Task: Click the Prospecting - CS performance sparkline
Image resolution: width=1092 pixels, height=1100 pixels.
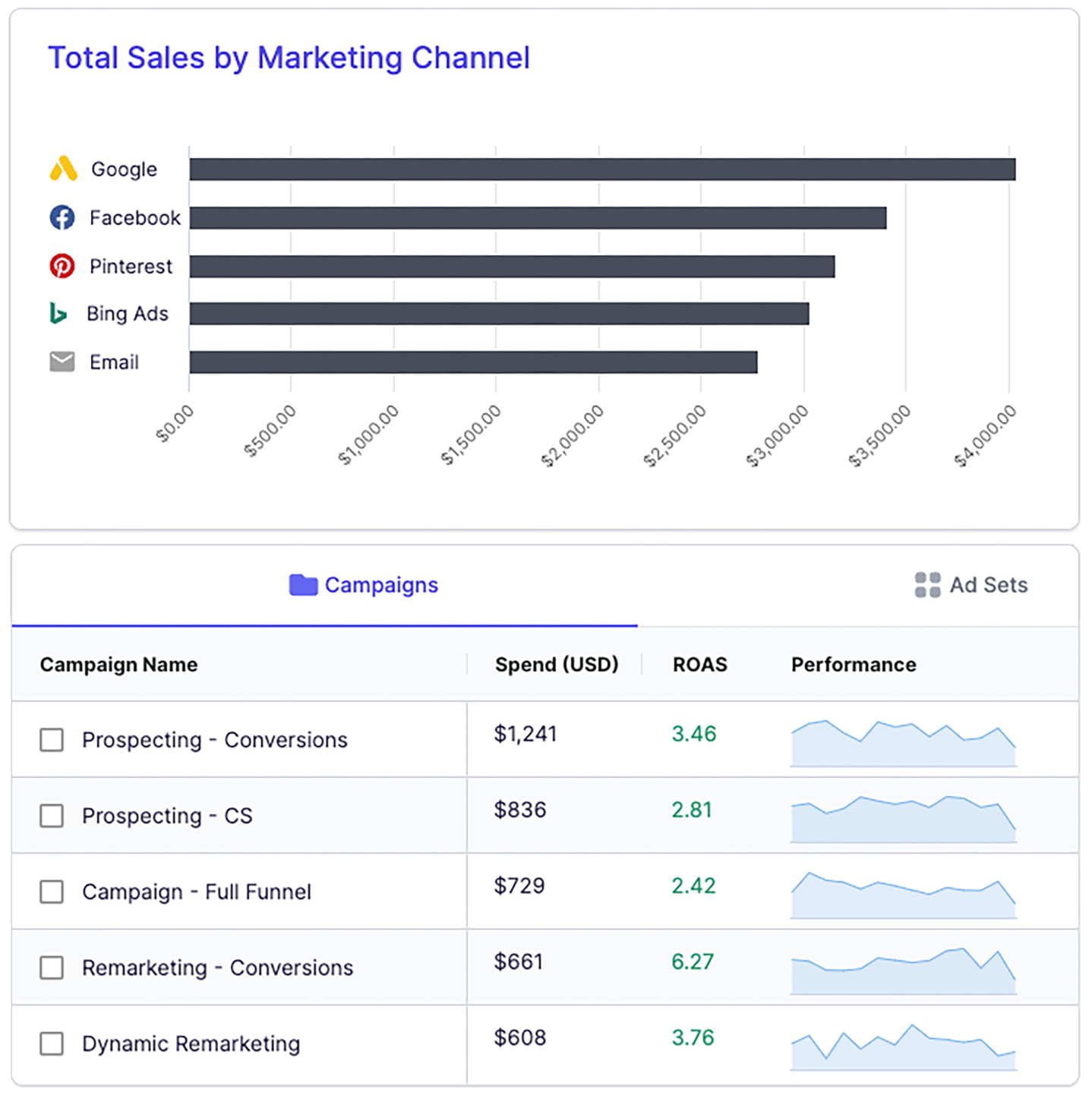Action: [x=904, y=819]
